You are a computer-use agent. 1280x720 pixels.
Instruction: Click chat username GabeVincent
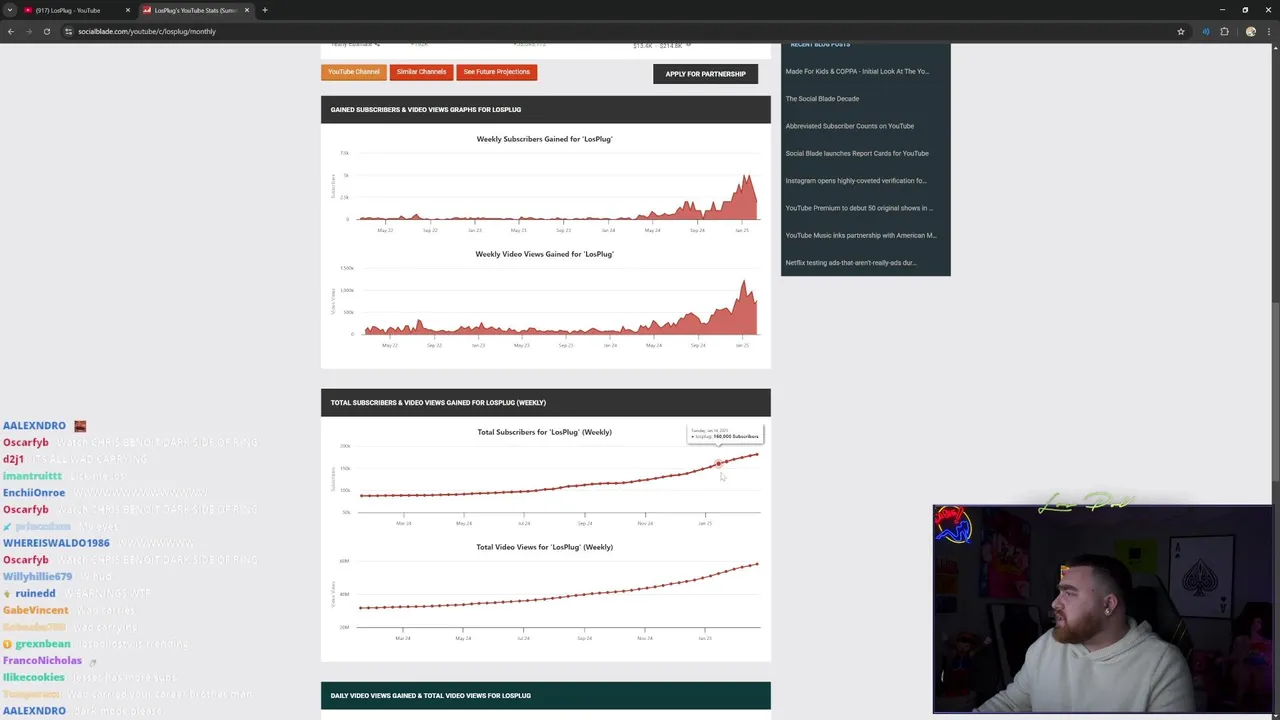click(35, 610)
